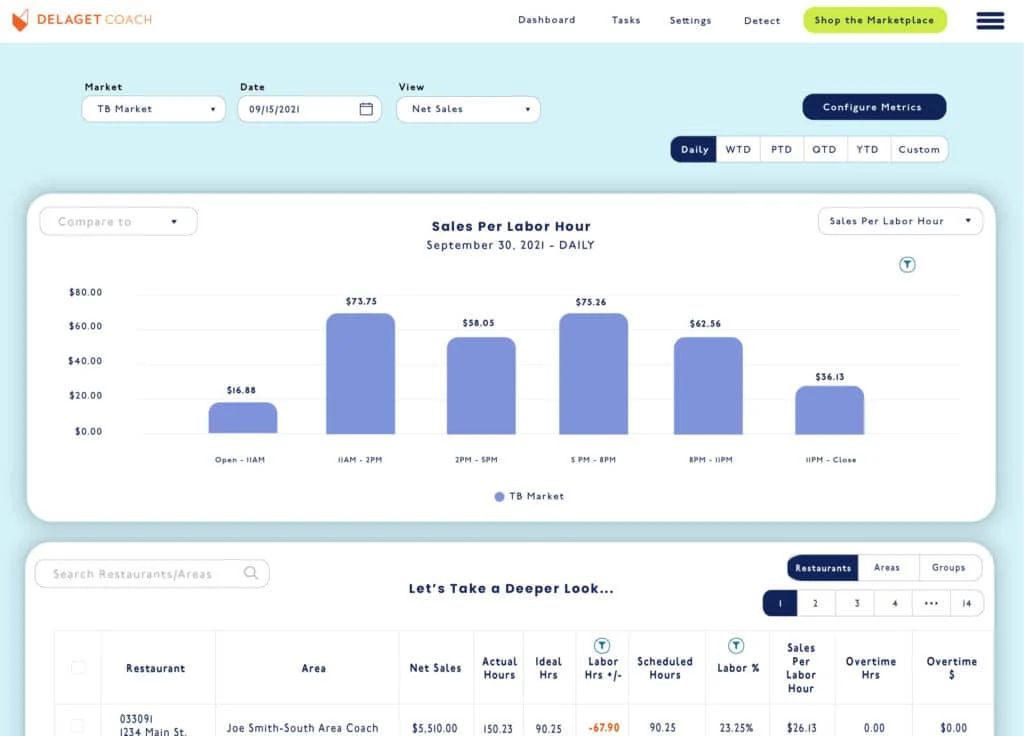Expand the View dropdown set to Net Sales
The width and height of the screenshot is (1024, 736).
[468, 109]
